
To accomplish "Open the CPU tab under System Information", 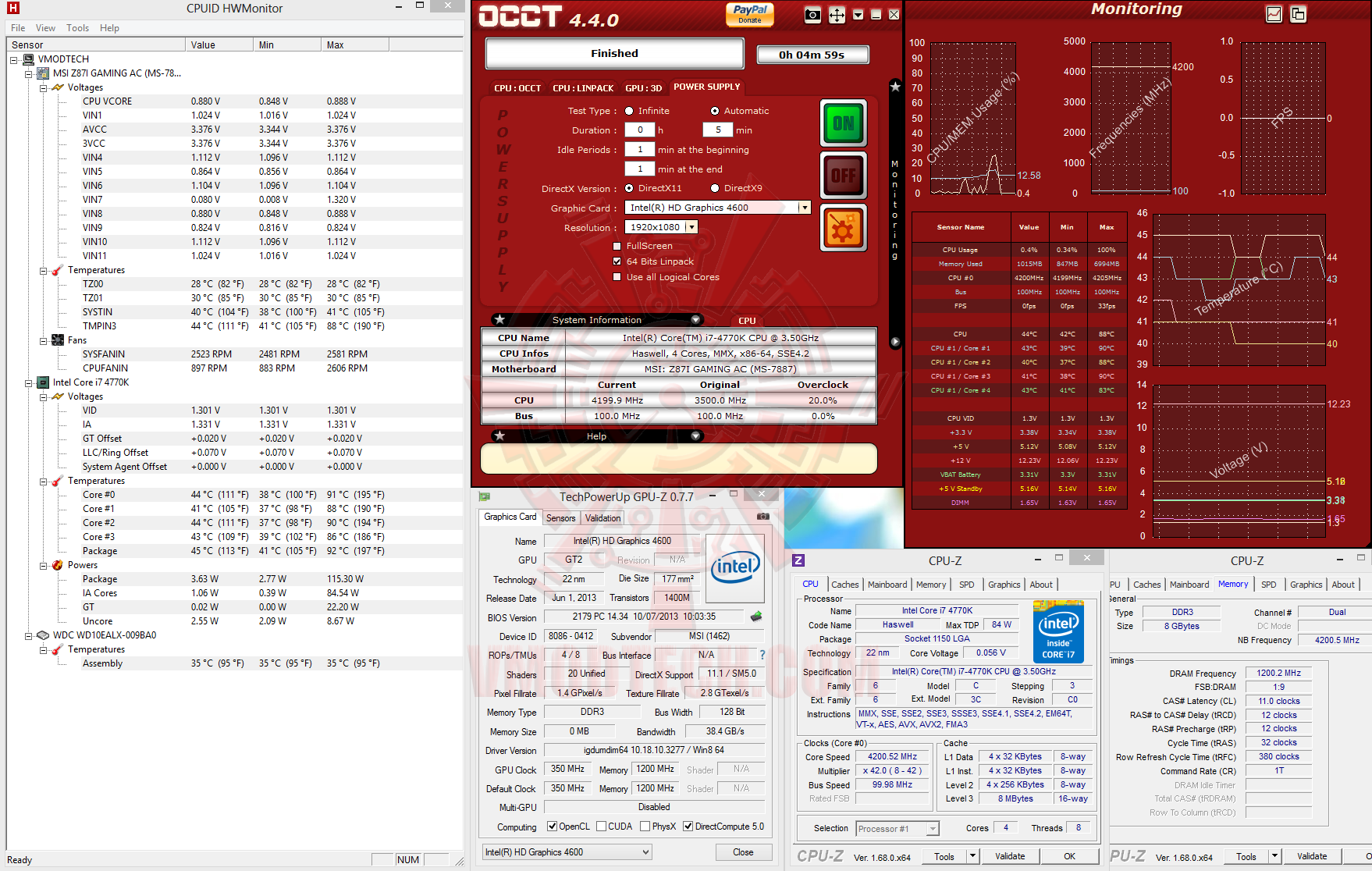I will (x=747, y=321).
